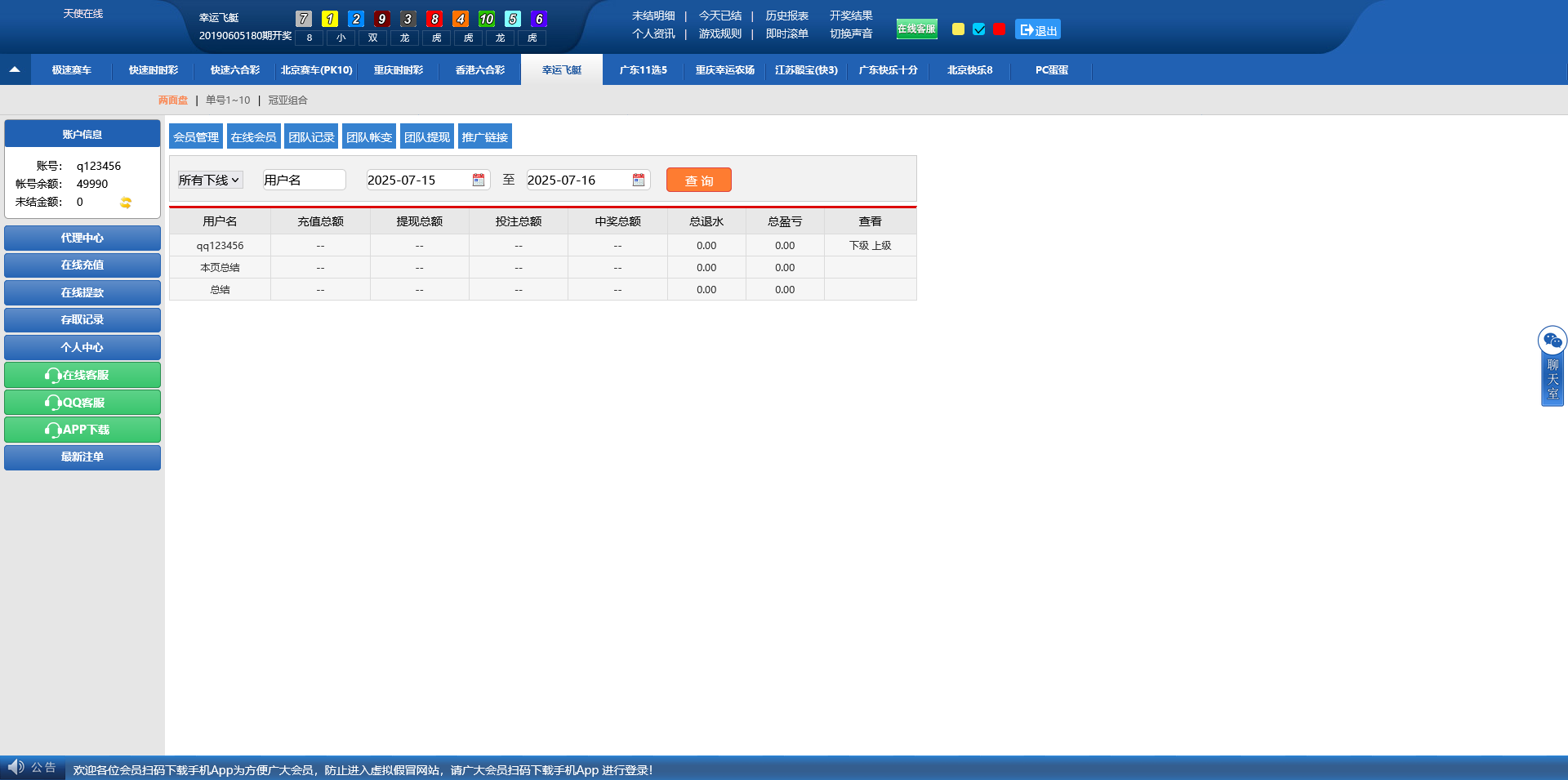Select the cyan checked theme swatch
This screenshot has width=1568, height=780.
[x=979, y=29]
